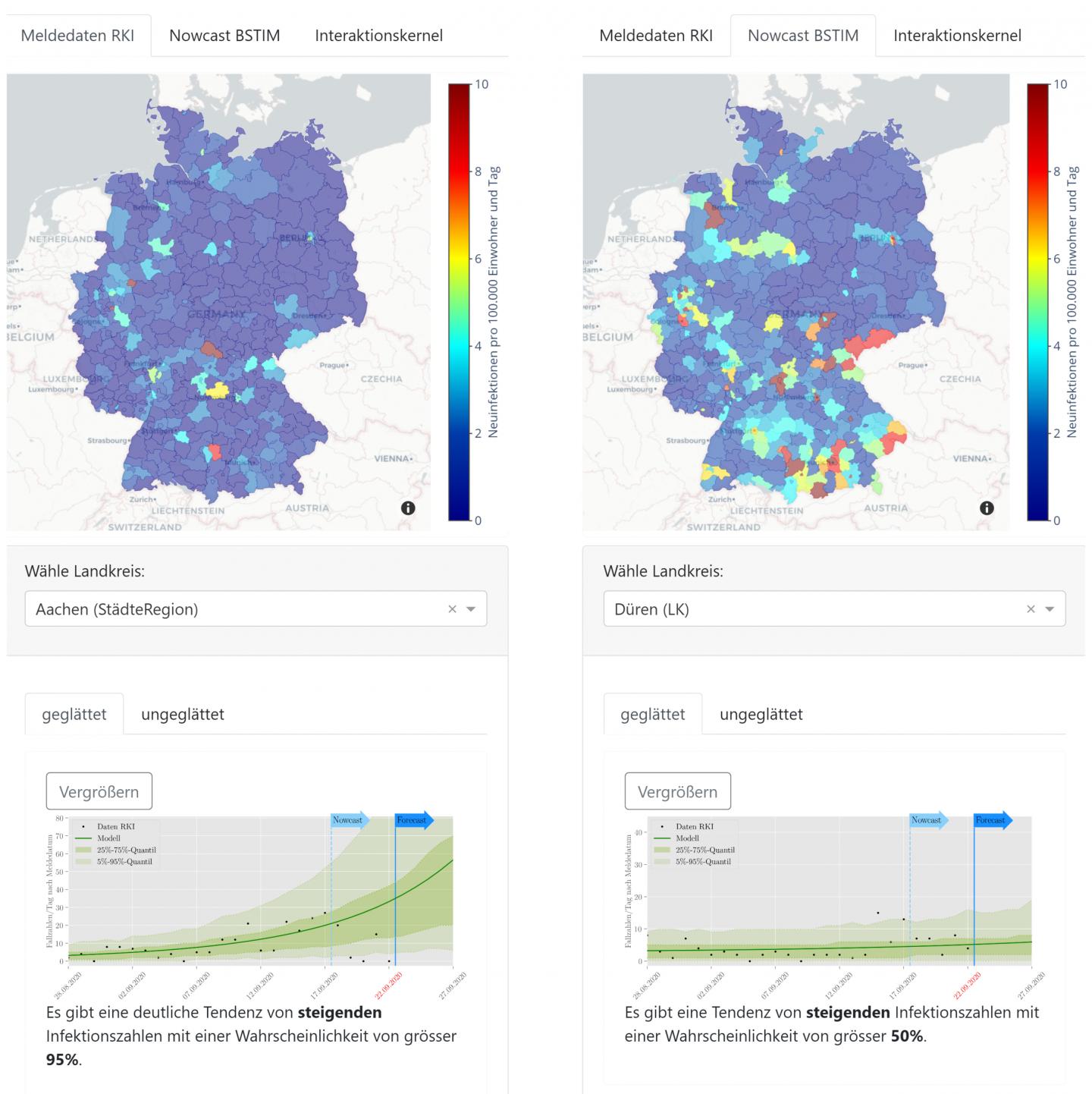1092x1094 pixels.
Task: Click info icon on right Nowcast map
Action: [x=987, y=508]
